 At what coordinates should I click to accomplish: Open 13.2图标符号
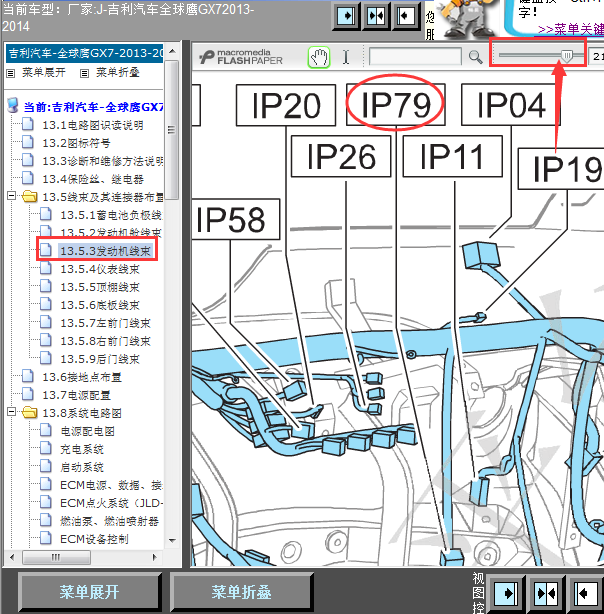[x=76, y=143]
